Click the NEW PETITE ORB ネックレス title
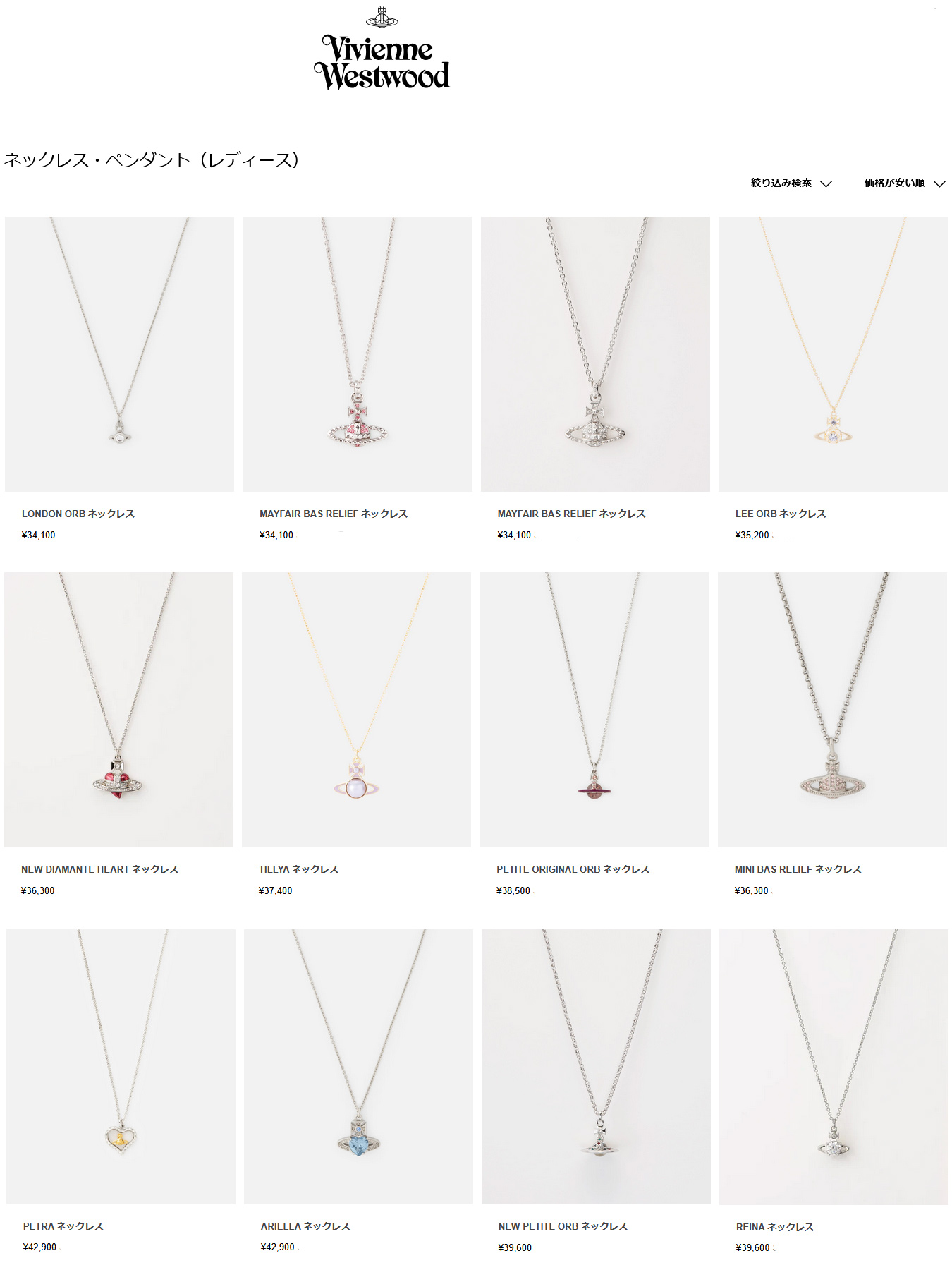 click(x=563, y=1226)
